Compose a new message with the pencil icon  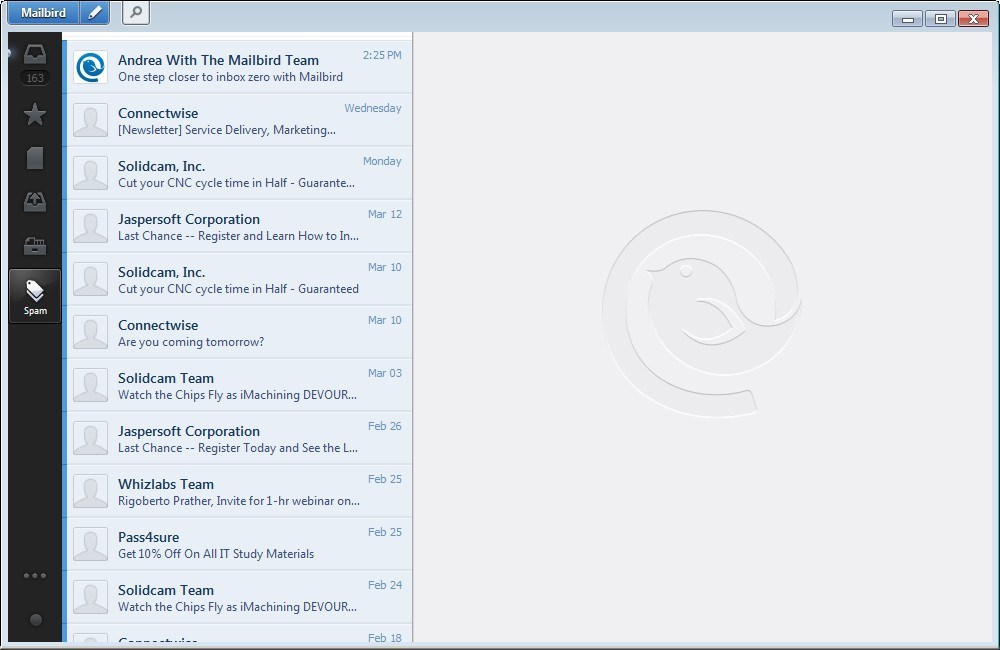point(94,13)
